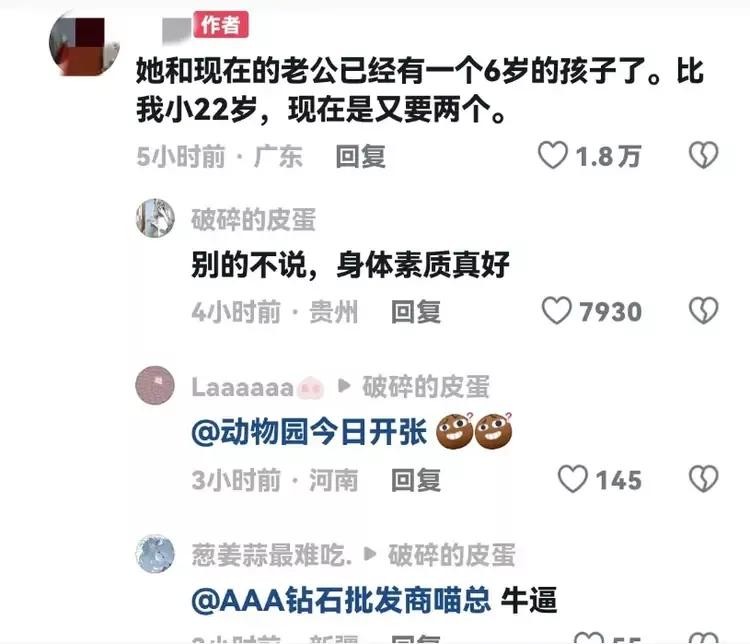Tap the red 作者 author badge
The width and height of the screenshot is (750, 644).
[x=221, y=24]
